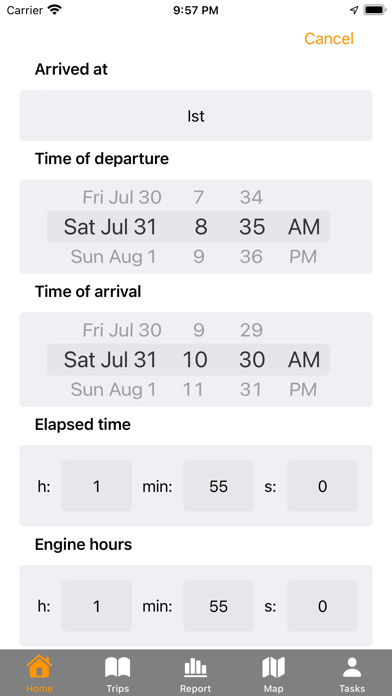Edit Engine hours seconds field
The width and height of the screenshot is (392, 696).
(322, 606)
